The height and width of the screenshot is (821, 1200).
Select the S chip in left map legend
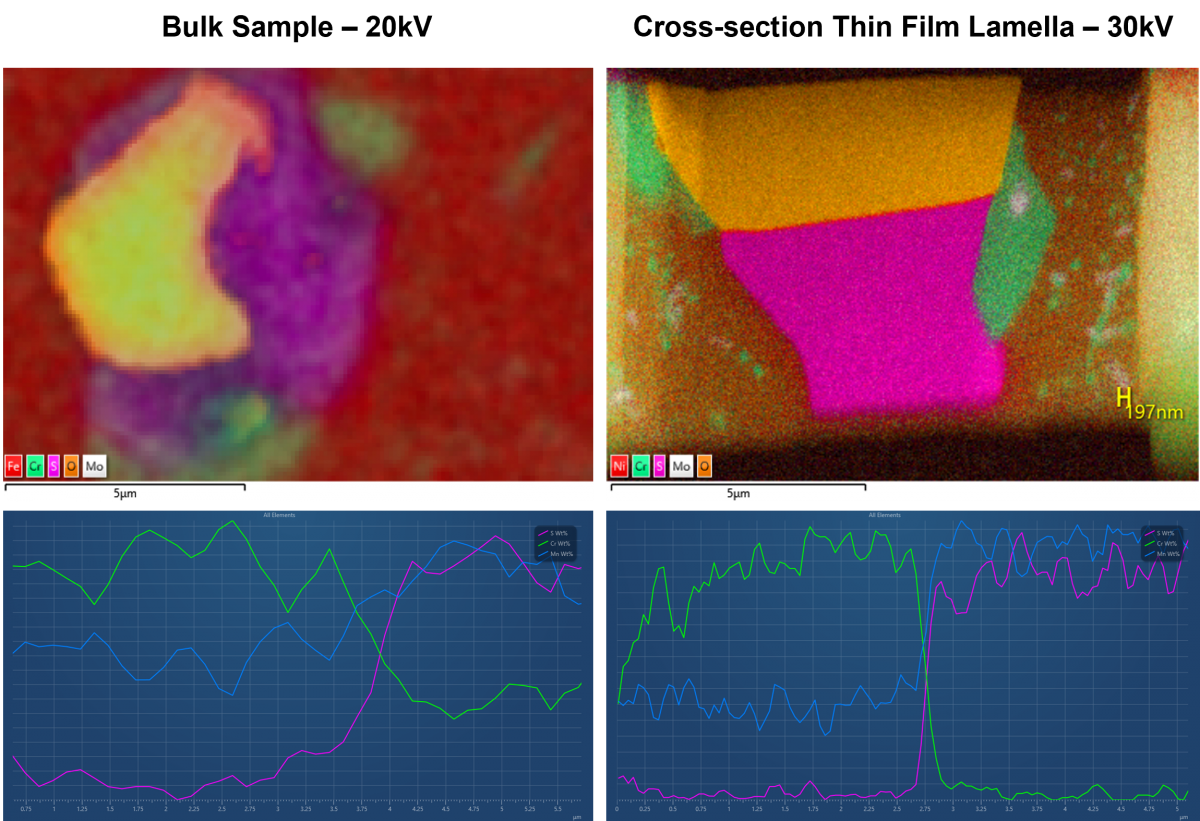point(52,466)
